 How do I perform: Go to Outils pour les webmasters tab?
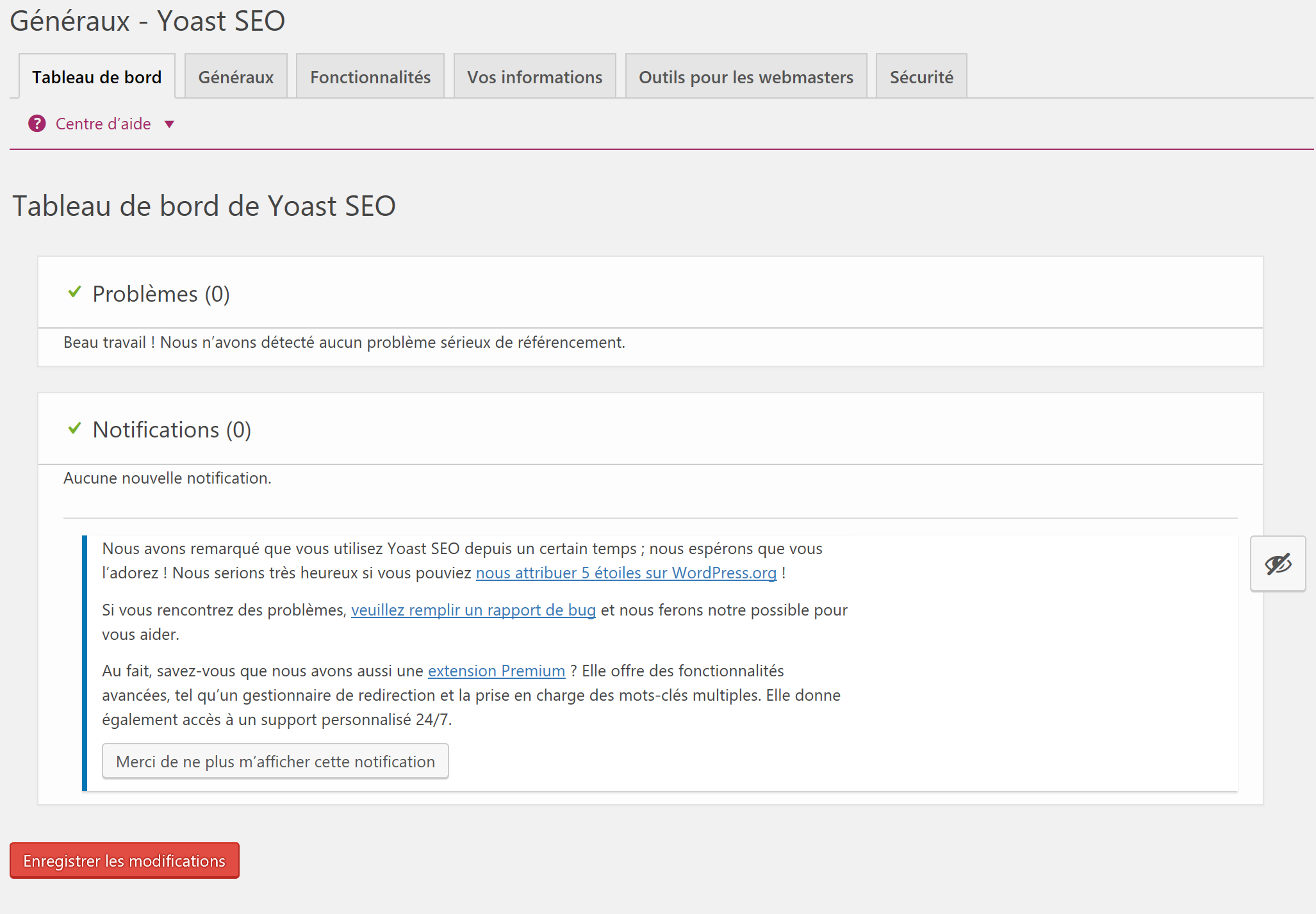tap(746, 77)
